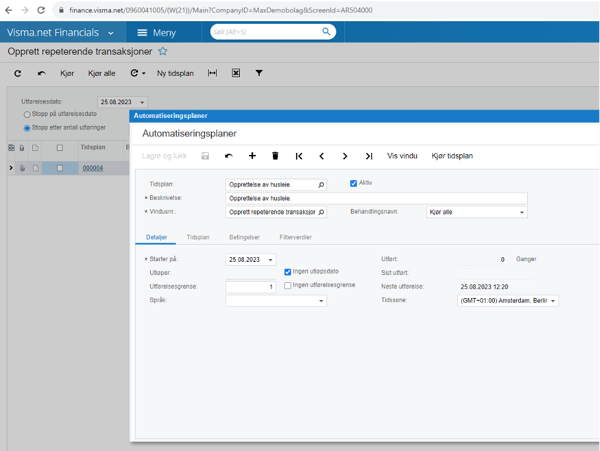Open the Meny main menu
Image resolution: width=600 pixels, height=451 pixels.
point(157,33)
